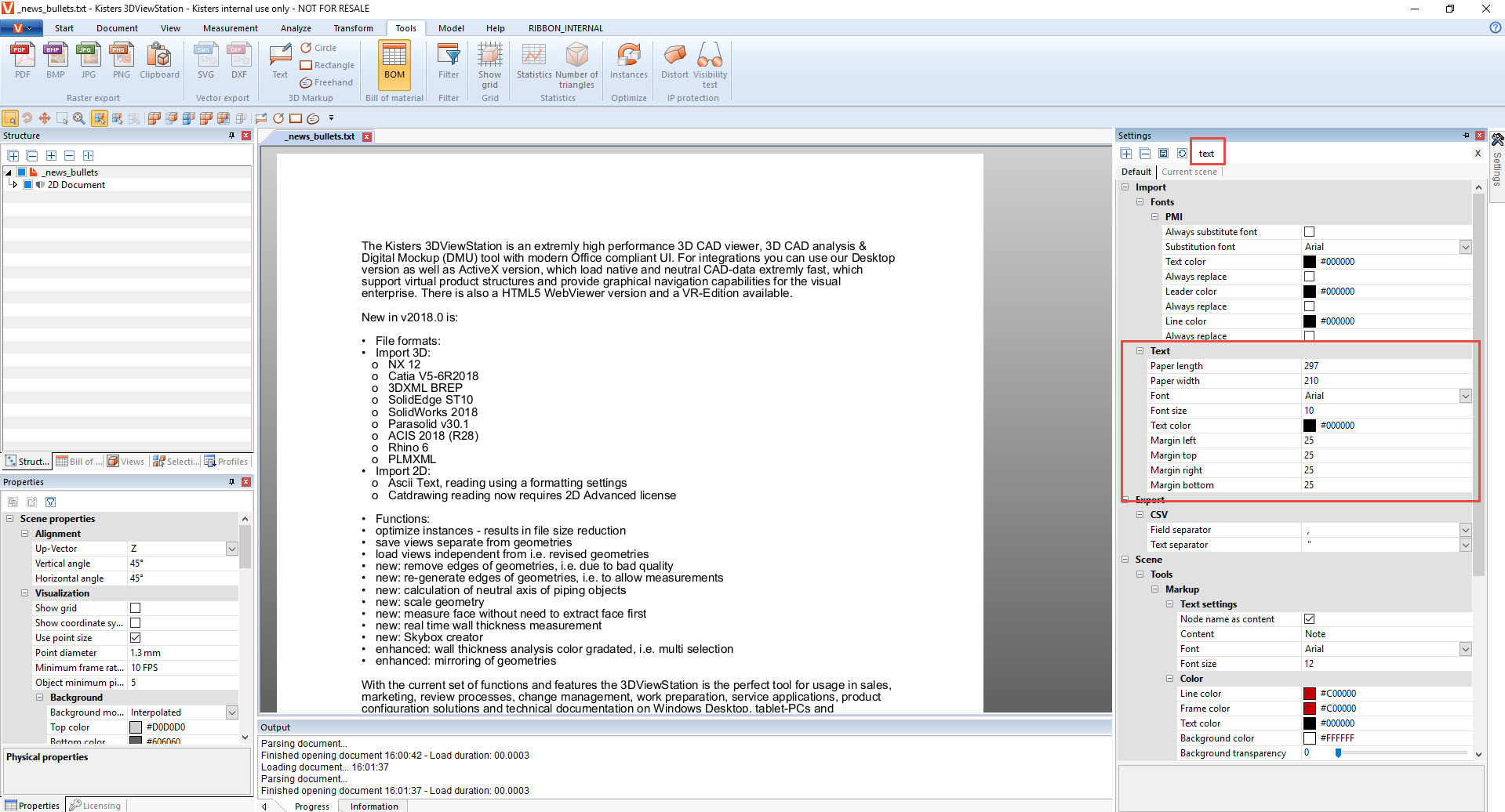Expand all in Settings panel toolbar
The image size is (1505, 812).
[x=1126, y=154]
